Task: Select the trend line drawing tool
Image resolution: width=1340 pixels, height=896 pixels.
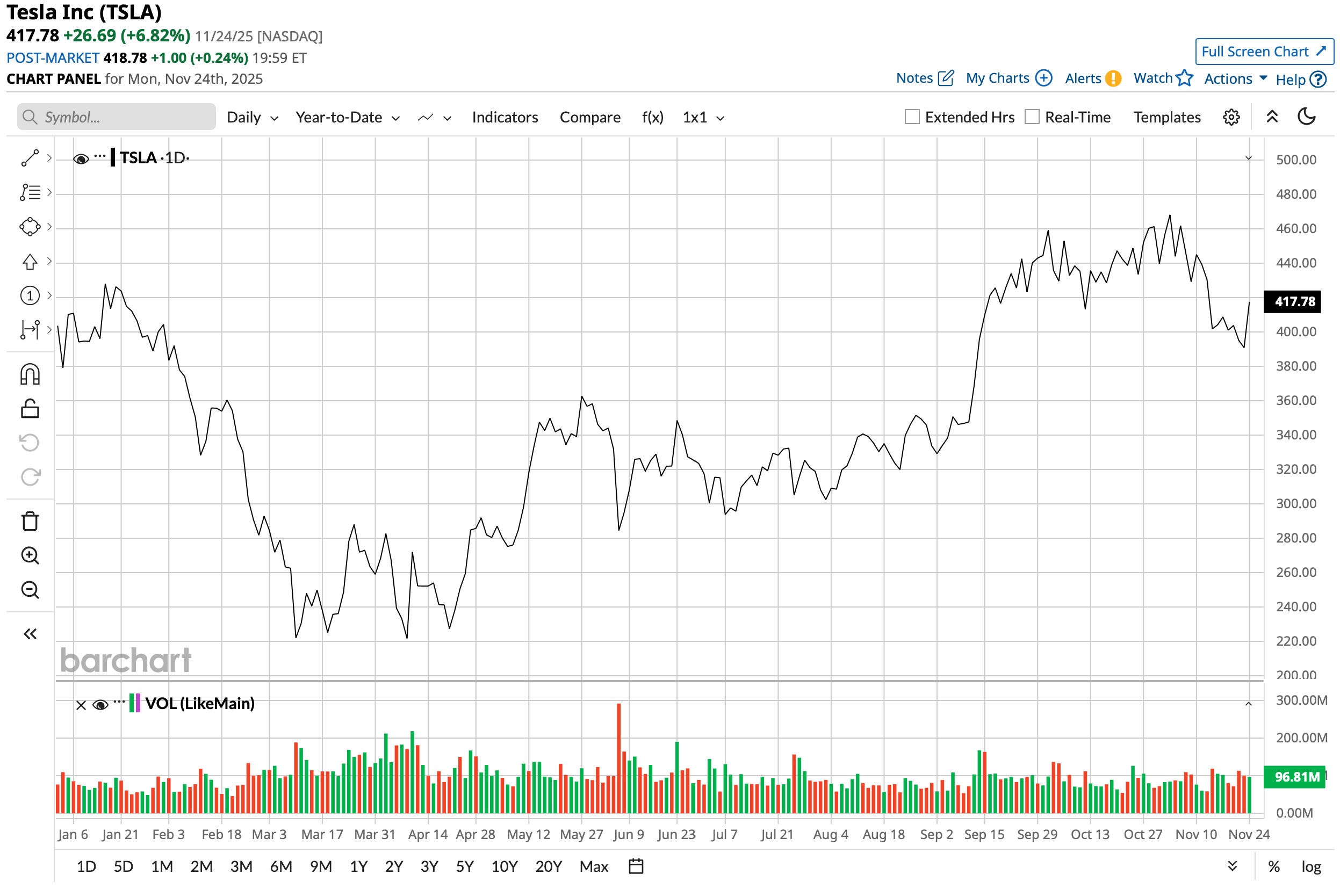Action: pos(30,158)
